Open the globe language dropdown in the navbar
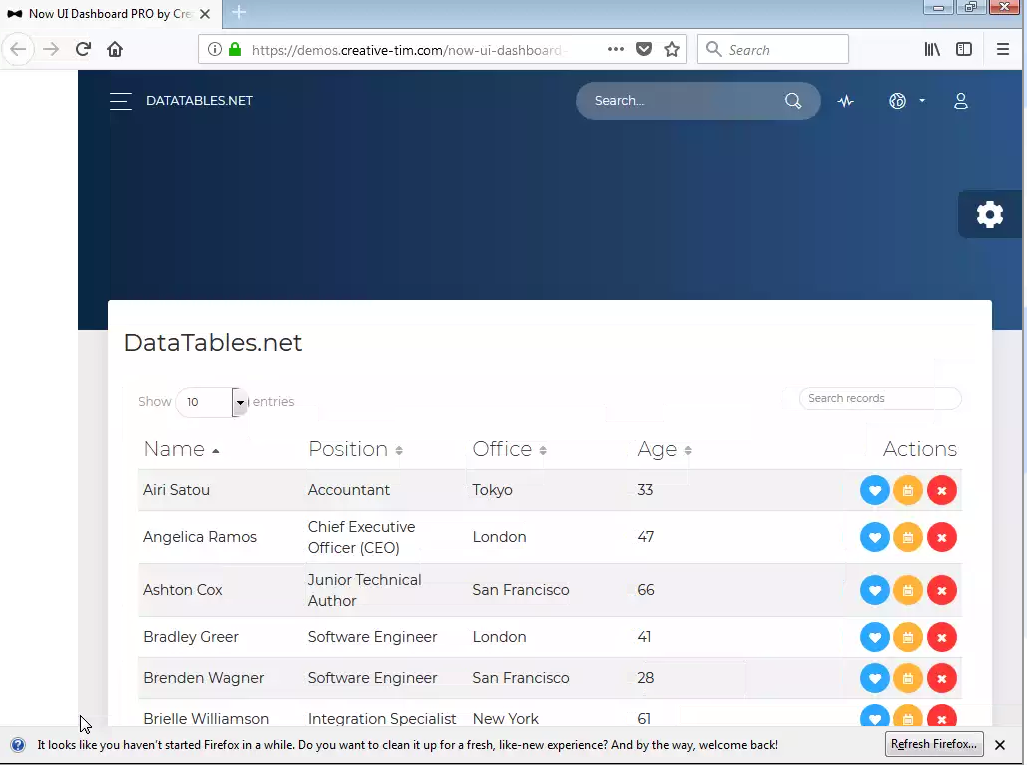This screenshot has width=1027, height=765. (x=898, y=101)
